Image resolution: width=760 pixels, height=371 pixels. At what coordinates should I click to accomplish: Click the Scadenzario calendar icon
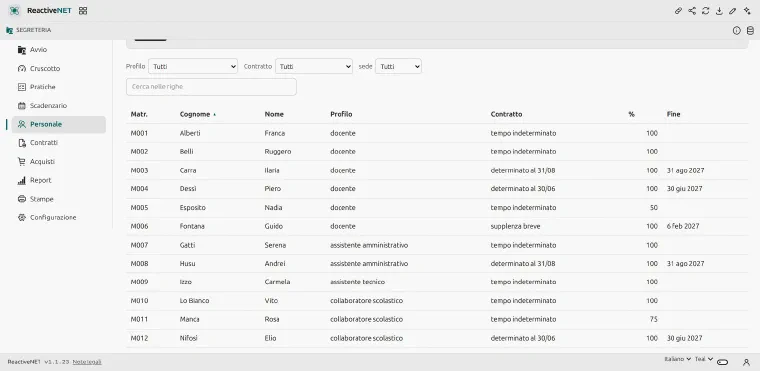click(x=21, y=105)
